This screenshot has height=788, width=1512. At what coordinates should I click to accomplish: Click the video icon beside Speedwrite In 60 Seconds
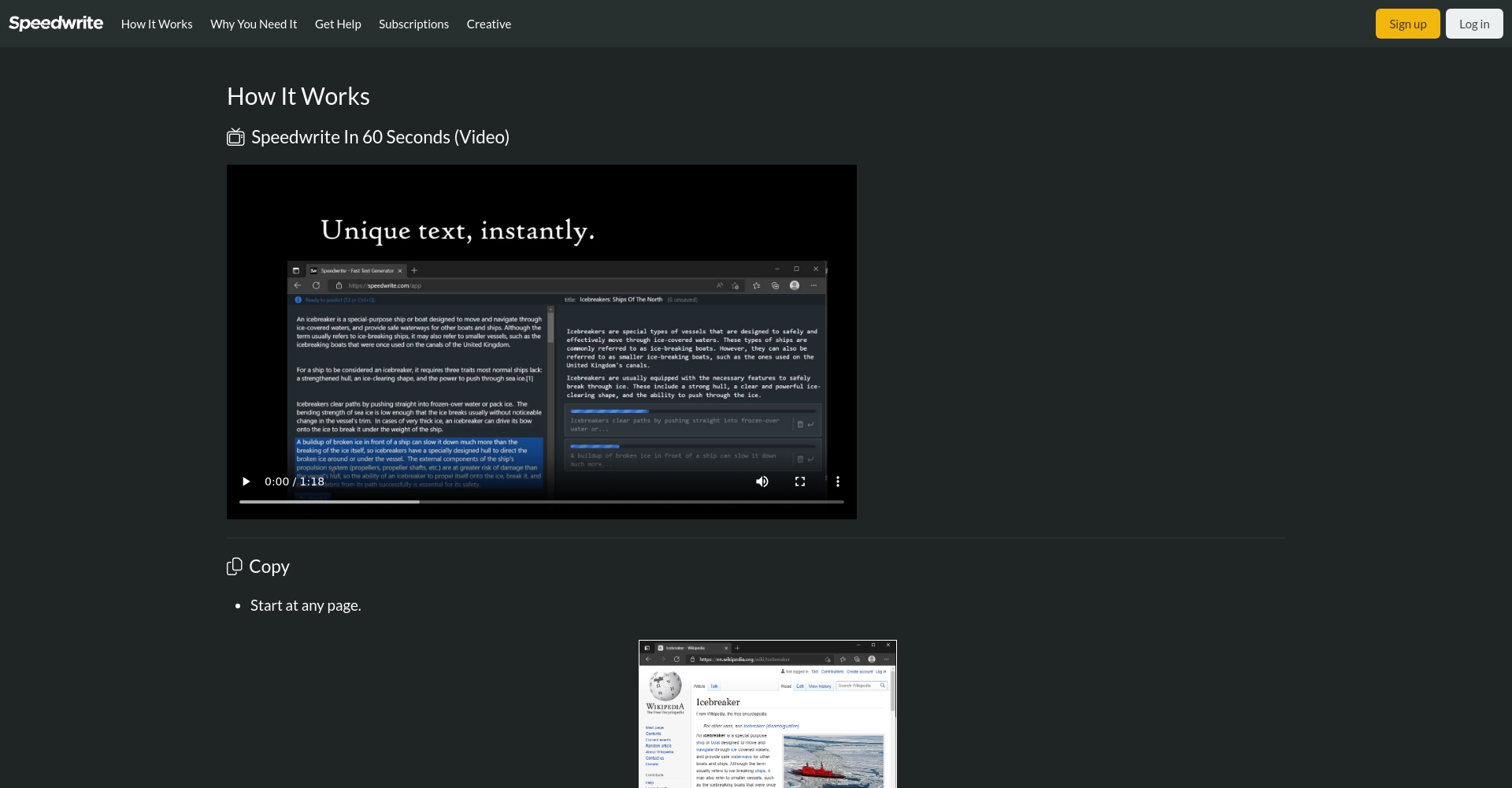[235, 137]
